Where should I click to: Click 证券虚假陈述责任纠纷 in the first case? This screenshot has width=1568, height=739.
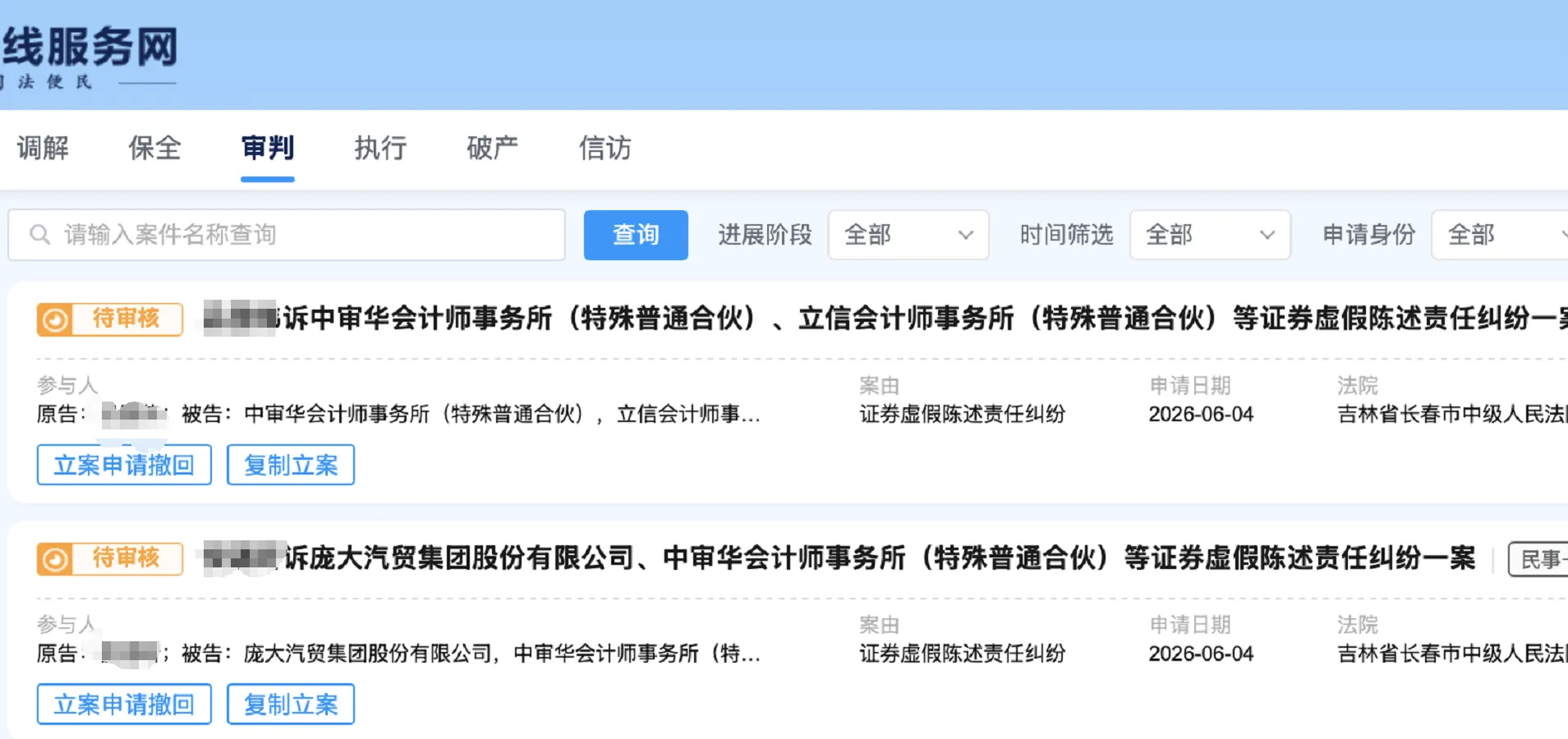962,414
